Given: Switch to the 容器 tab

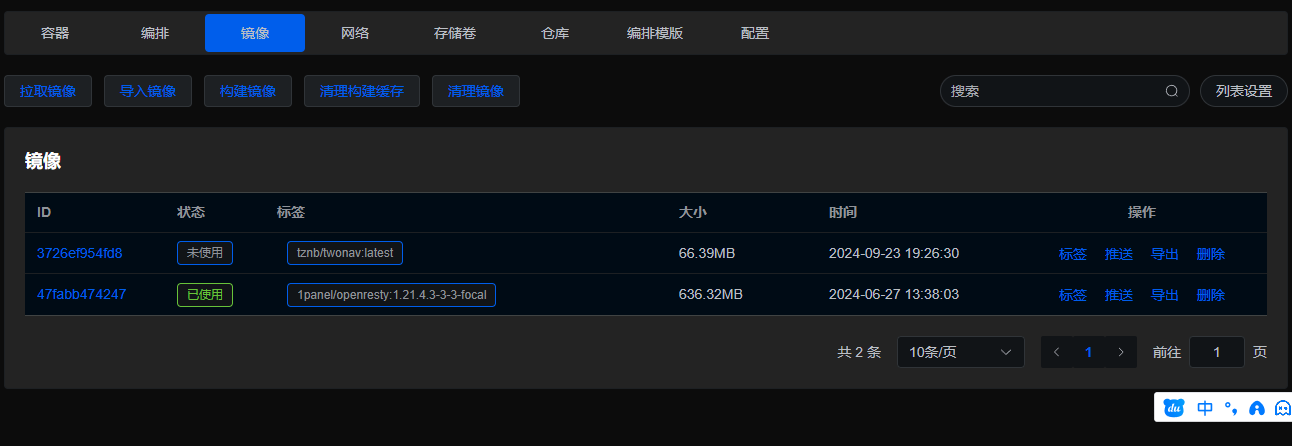Looking at the screenshot, I should click(55, 33).
